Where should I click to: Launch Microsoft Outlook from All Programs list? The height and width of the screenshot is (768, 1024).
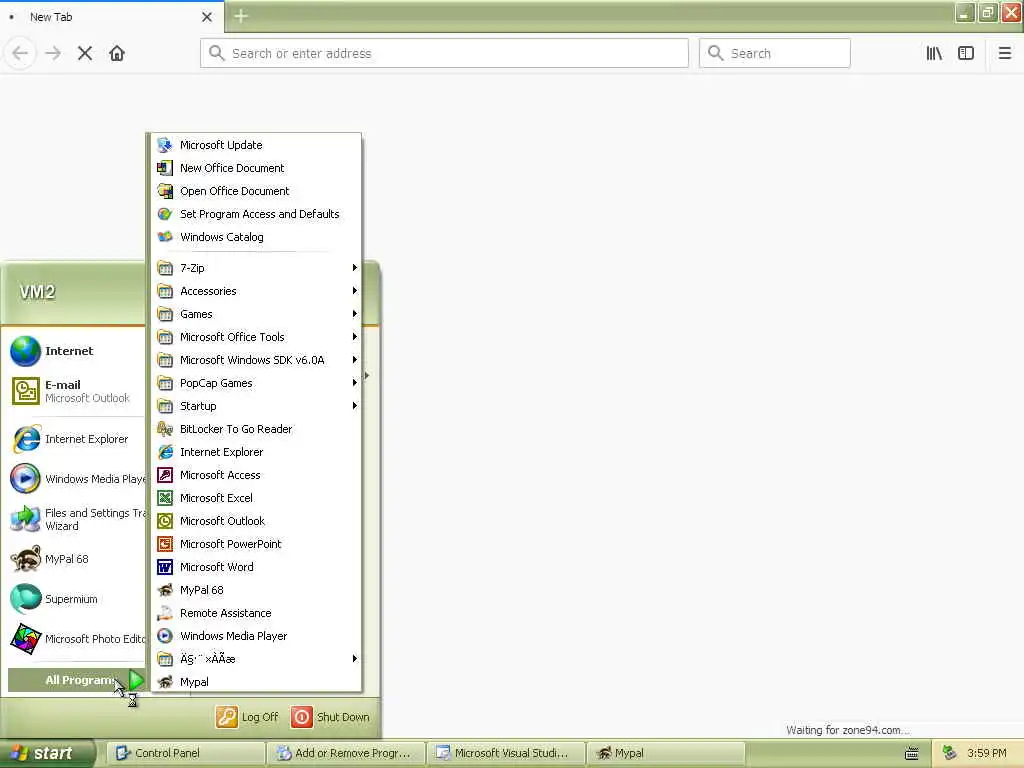click(x=256, y=521)
